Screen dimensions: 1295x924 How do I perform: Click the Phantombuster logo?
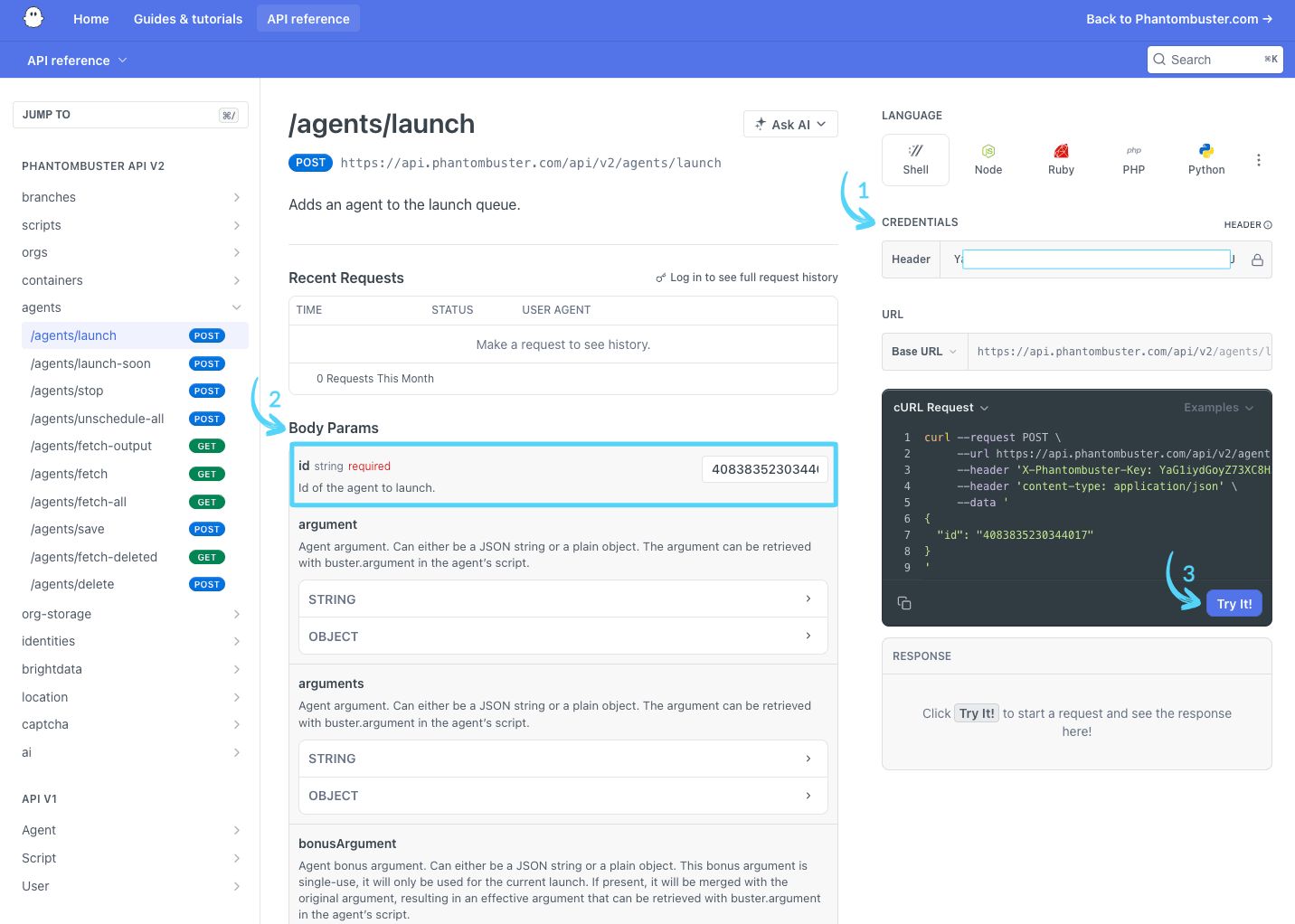[x=33, y=18]
